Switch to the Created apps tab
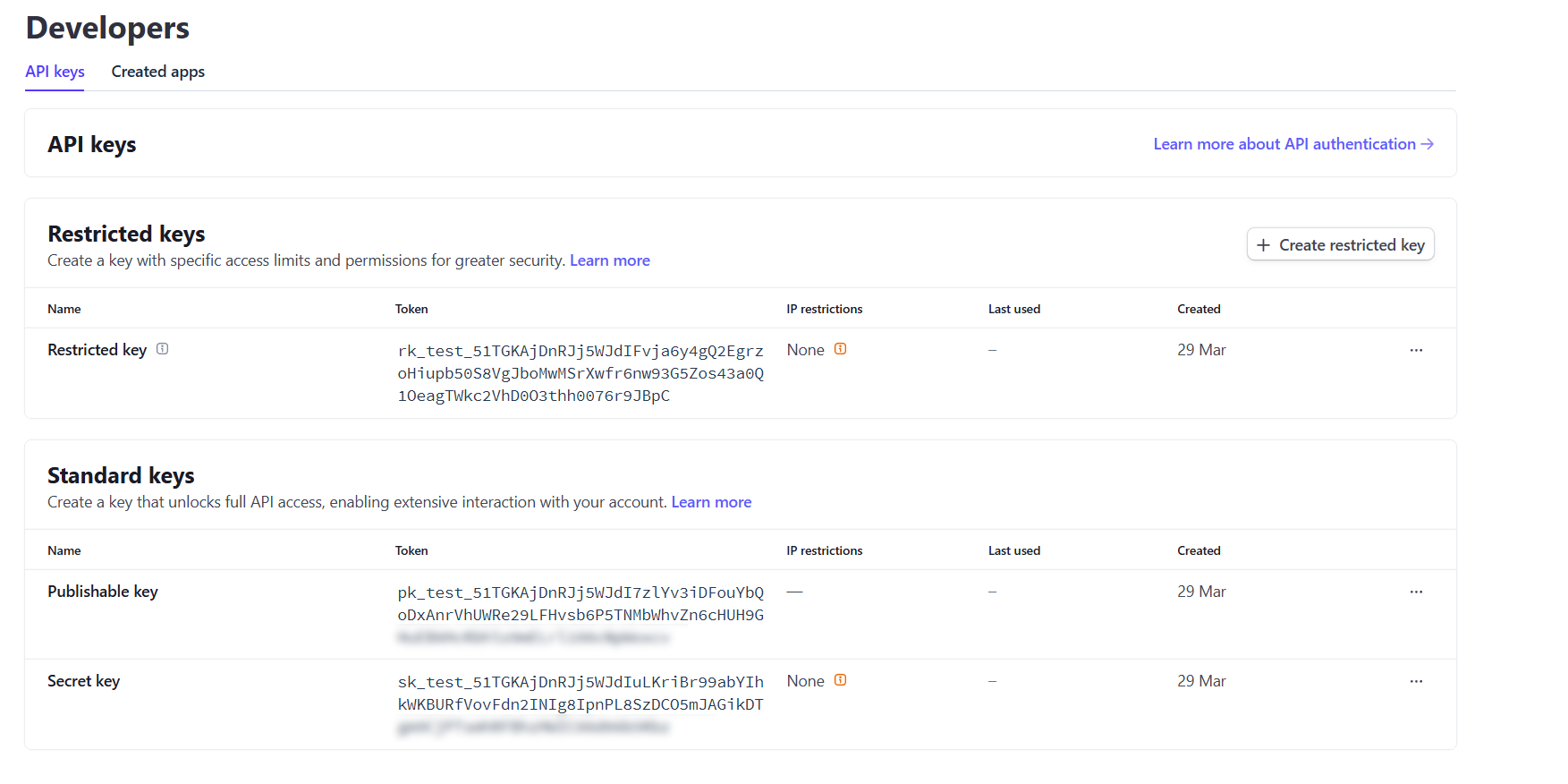This screenshot has height=784, width=1568. [157, 72]
